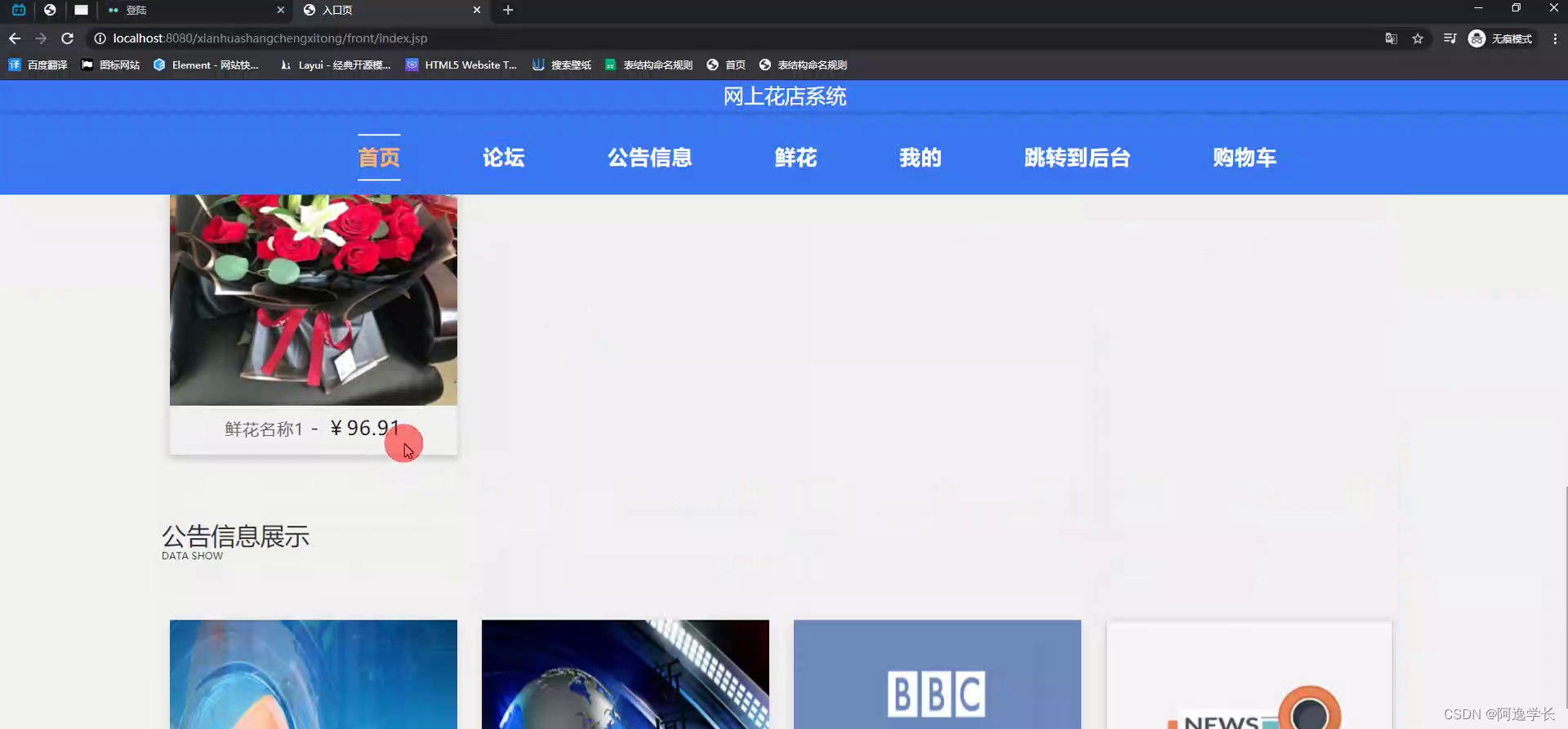The height and width of the screenshot is (729, 1568).
Task: Click the white rectangle pinned tab
Action: [81, 10]
